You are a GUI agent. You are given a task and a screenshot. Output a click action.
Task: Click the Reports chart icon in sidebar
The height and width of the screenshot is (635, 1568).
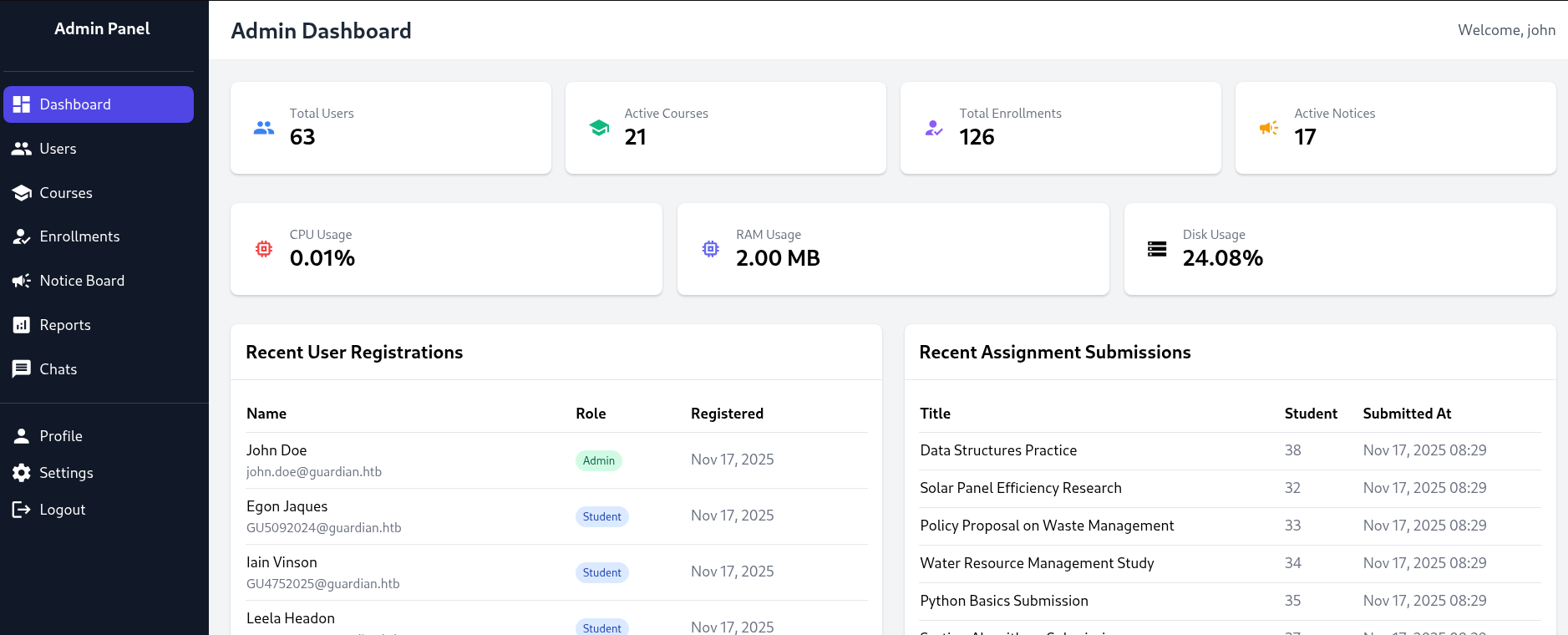(x=22, y=325)
